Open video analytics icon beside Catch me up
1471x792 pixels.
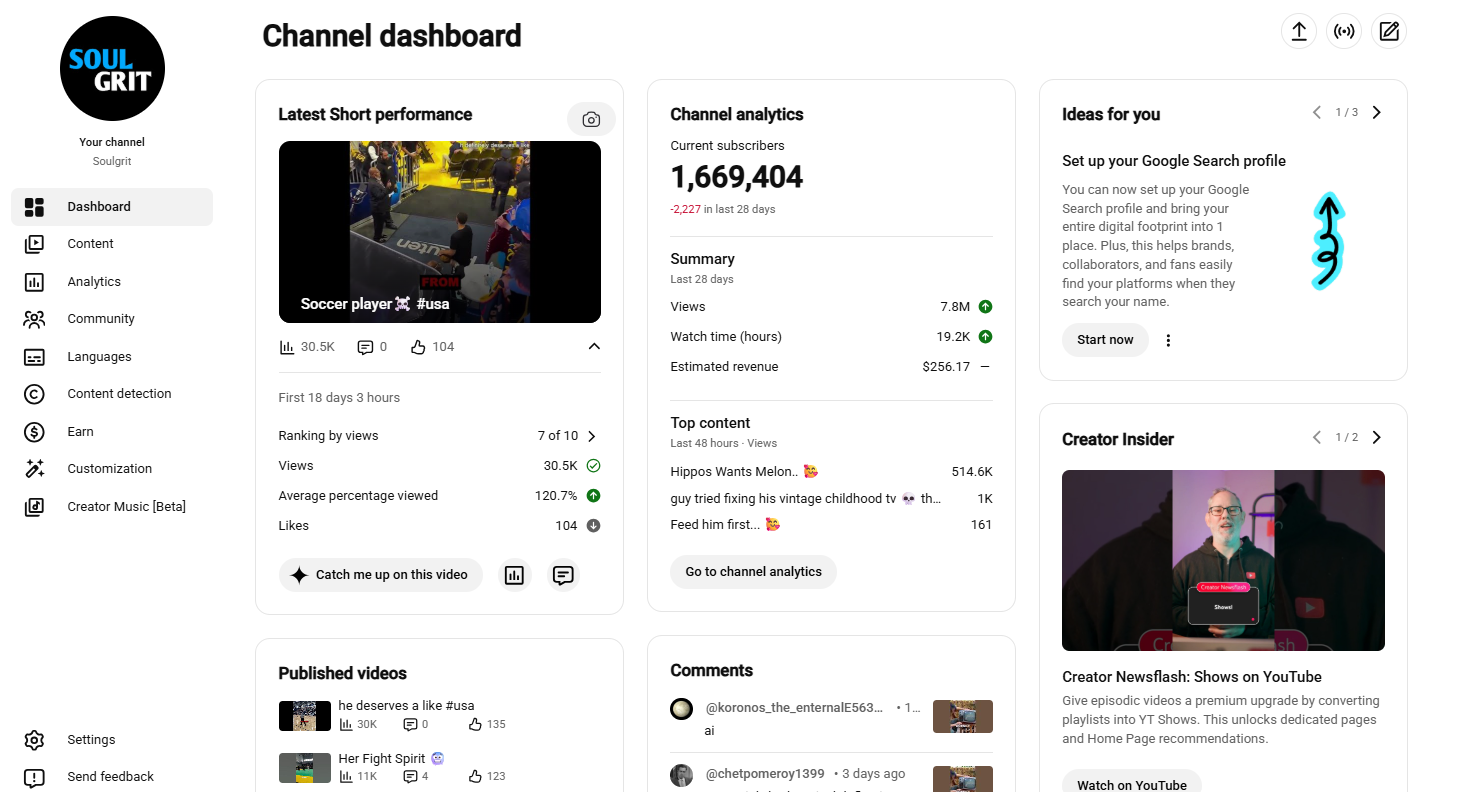pos(514,575)
